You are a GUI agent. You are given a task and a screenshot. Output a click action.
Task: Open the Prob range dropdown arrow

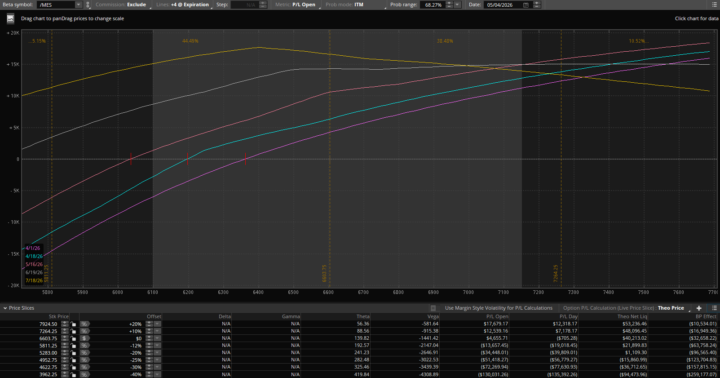coord(457,5)
